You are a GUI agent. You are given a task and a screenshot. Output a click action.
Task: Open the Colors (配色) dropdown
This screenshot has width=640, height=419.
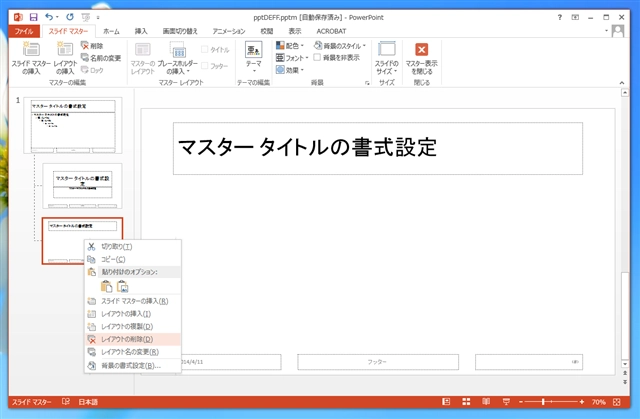click(x=290, y=46)
